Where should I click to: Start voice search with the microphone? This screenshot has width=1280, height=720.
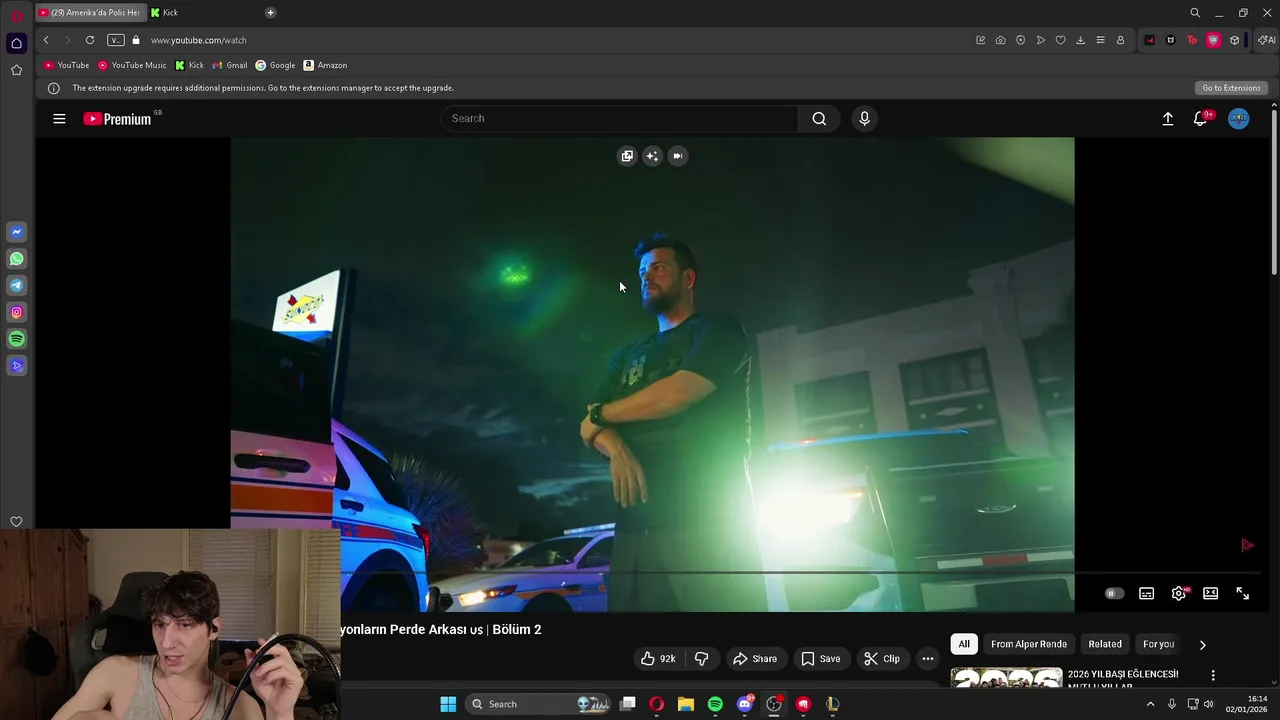pos(865,119)
